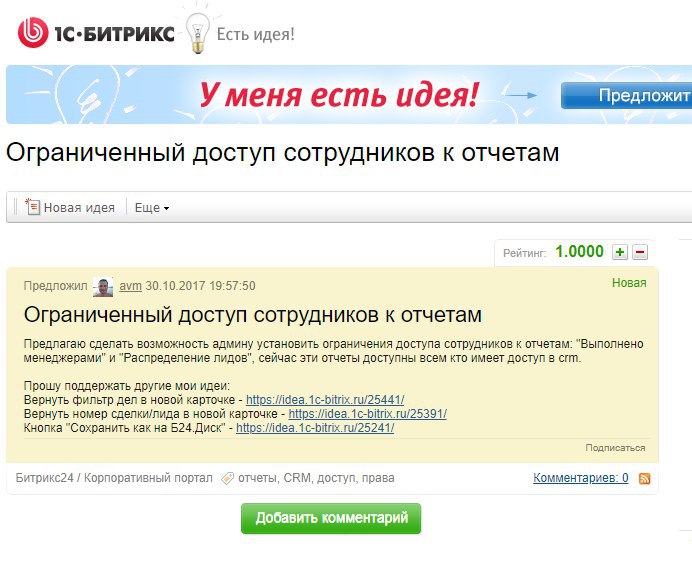Image resolution: width=692 pixels, height=580 pixels.
Task: Select the tag 'права'
Action: pos(378,478)
